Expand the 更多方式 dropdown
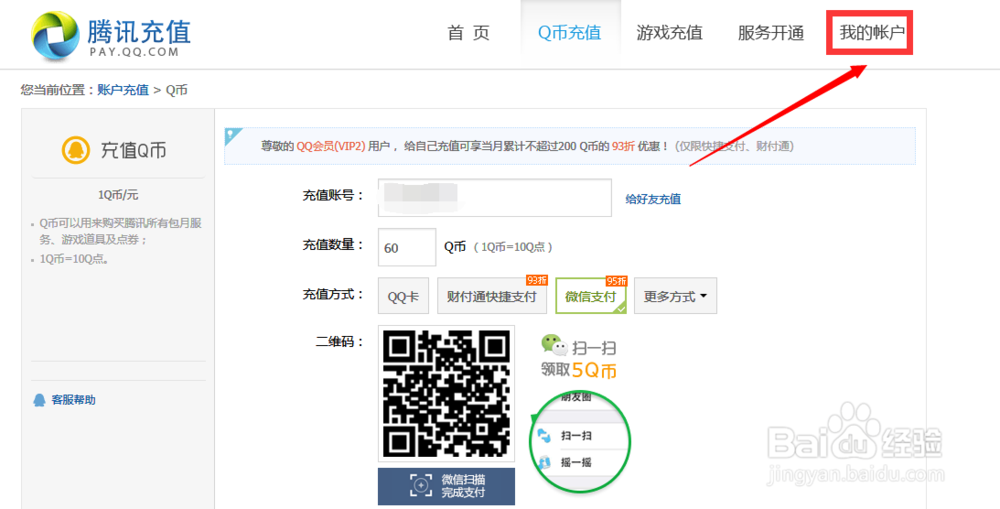The width and height of the screenshot is (1000, 509). (x=675, y=297)
